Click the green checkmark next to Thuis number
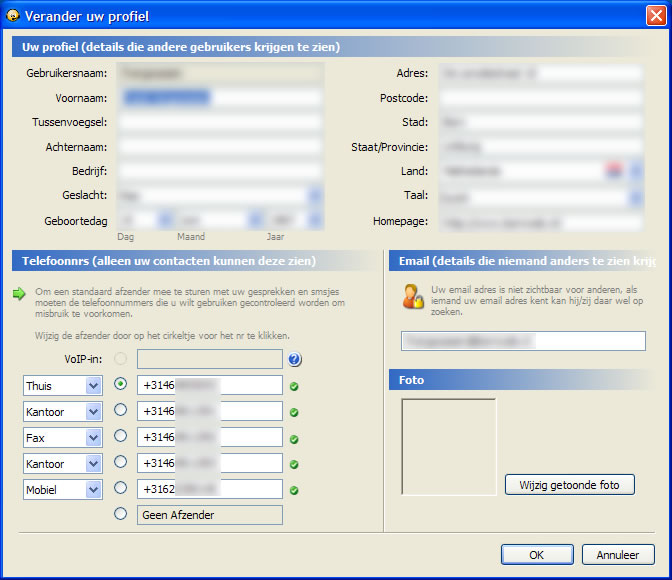Image resolution: width=672 pixels, height=580 pixels. [x=295, y=386]
